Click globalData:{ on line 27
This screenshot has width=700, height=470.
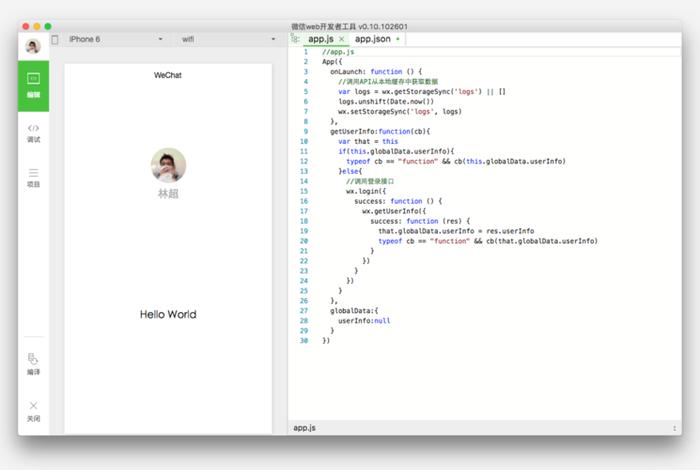[x=354, y=311]
